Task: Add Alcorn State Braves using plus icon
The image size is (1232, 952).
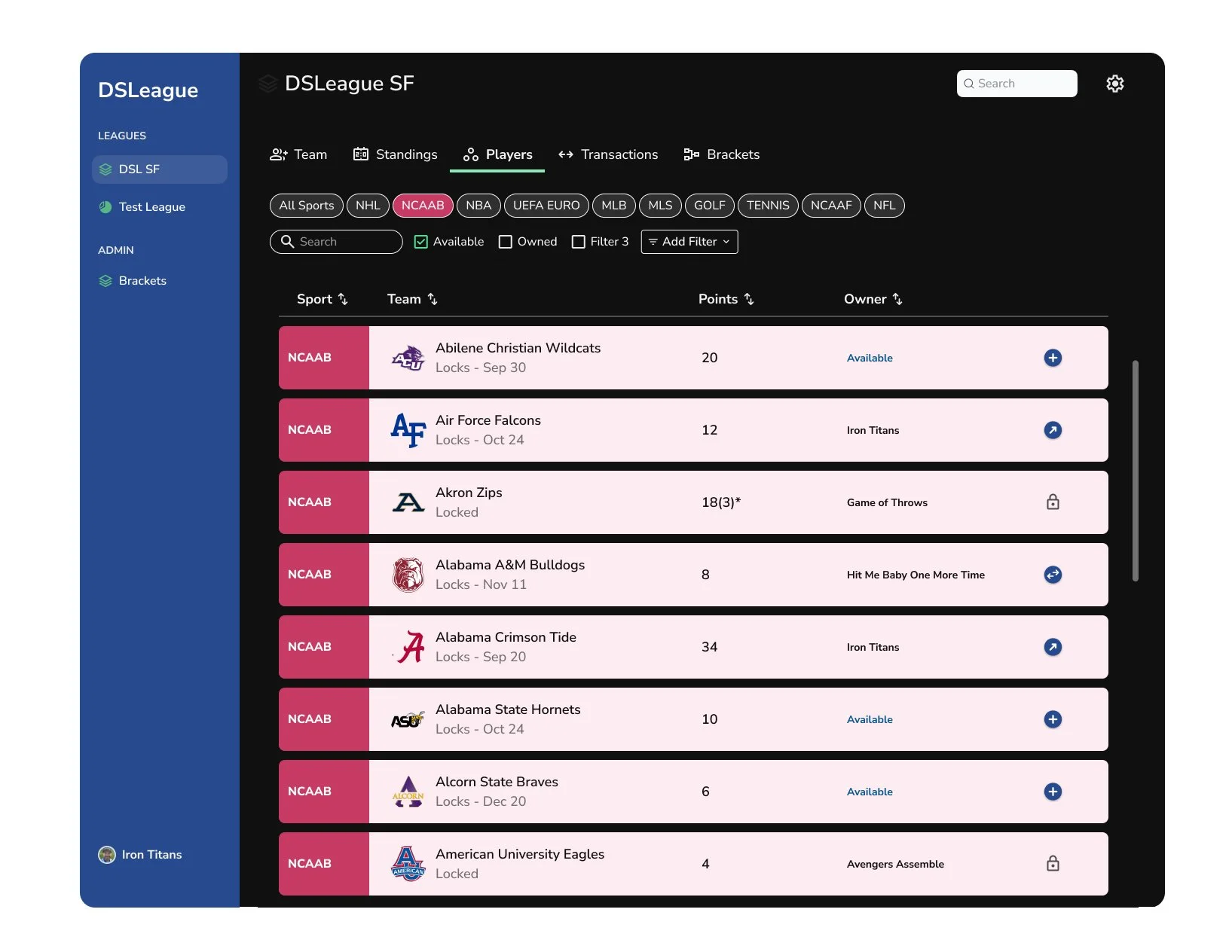Action: tap(1053, 792)
